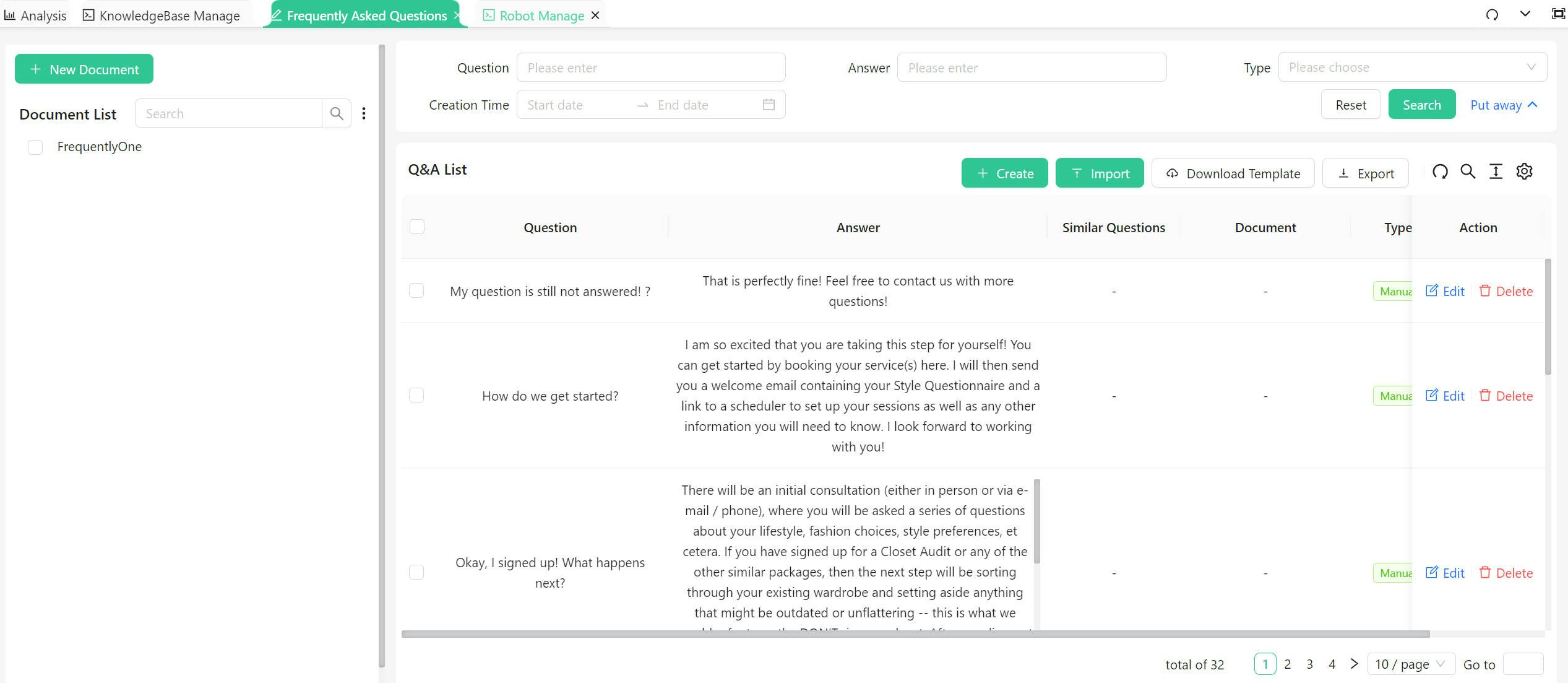Open column settings gear icon
This screenshot has height=683, width=1568.
point(1524,172)
